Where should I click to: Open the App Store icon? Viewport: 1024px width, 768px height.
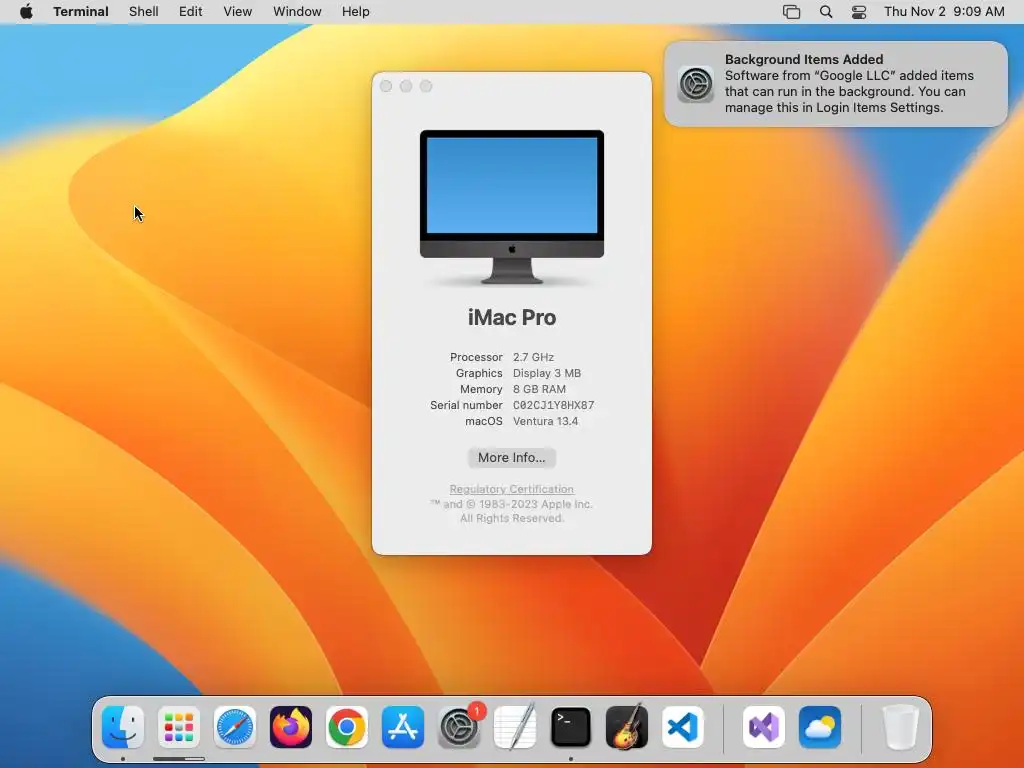tap(403, 727)
